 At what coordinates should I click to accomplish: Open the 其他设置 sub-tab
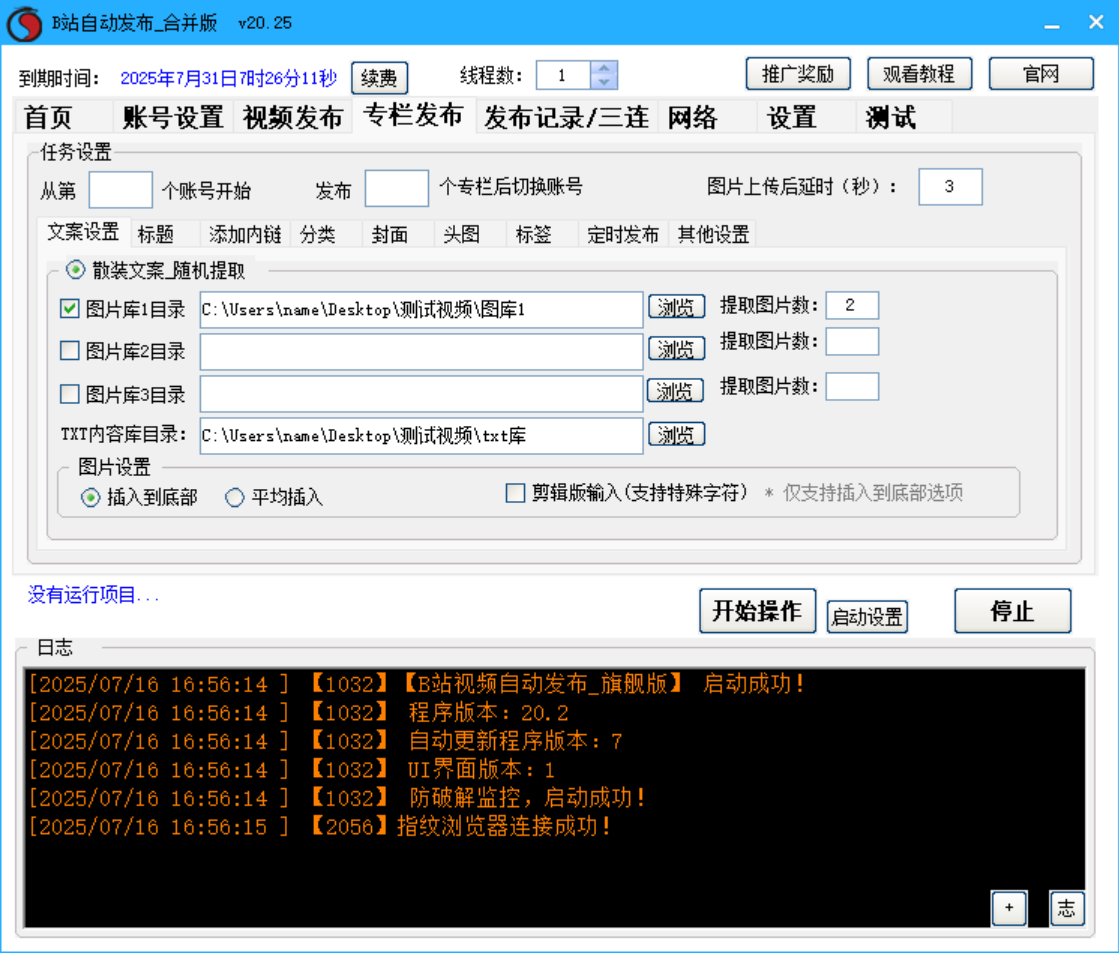coord(713,234)
